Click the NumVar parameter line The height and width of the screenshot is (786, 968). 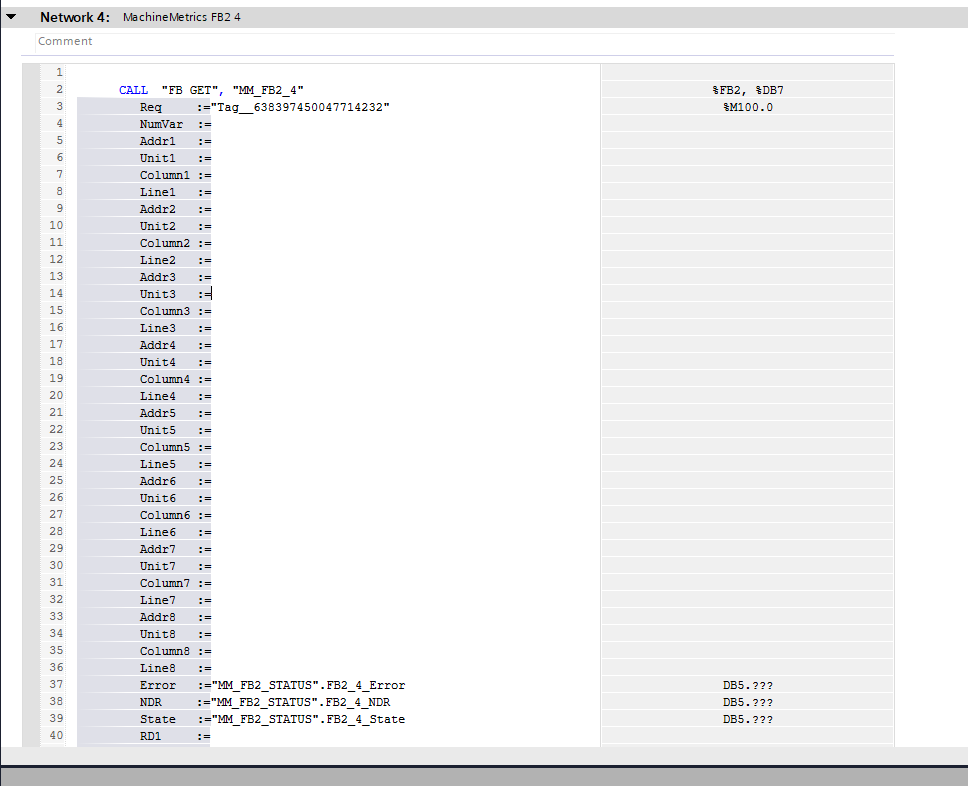pyautogui.click(x=161, y=124)
